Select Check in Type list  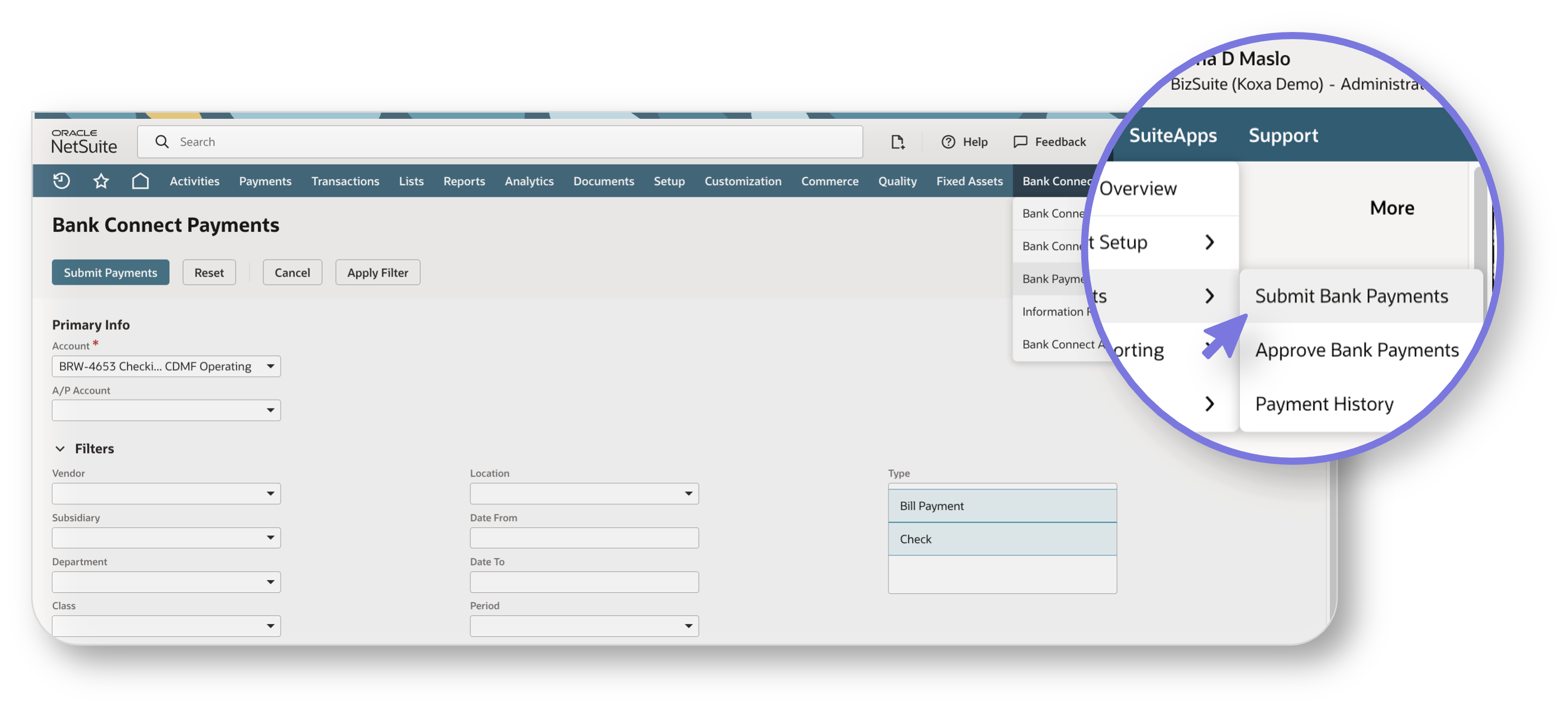tap(1003, 539)
